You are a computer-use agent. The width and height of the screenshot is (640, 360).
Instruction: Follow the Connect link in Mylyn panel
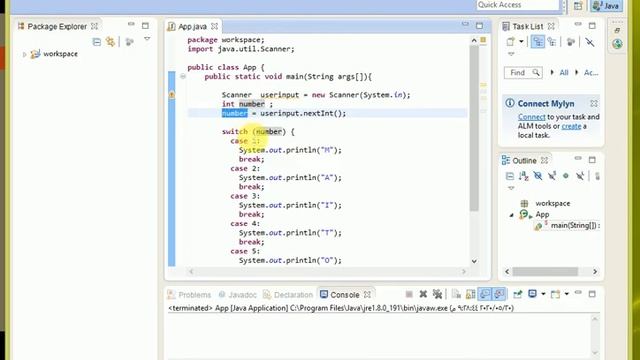click(531, 117)
